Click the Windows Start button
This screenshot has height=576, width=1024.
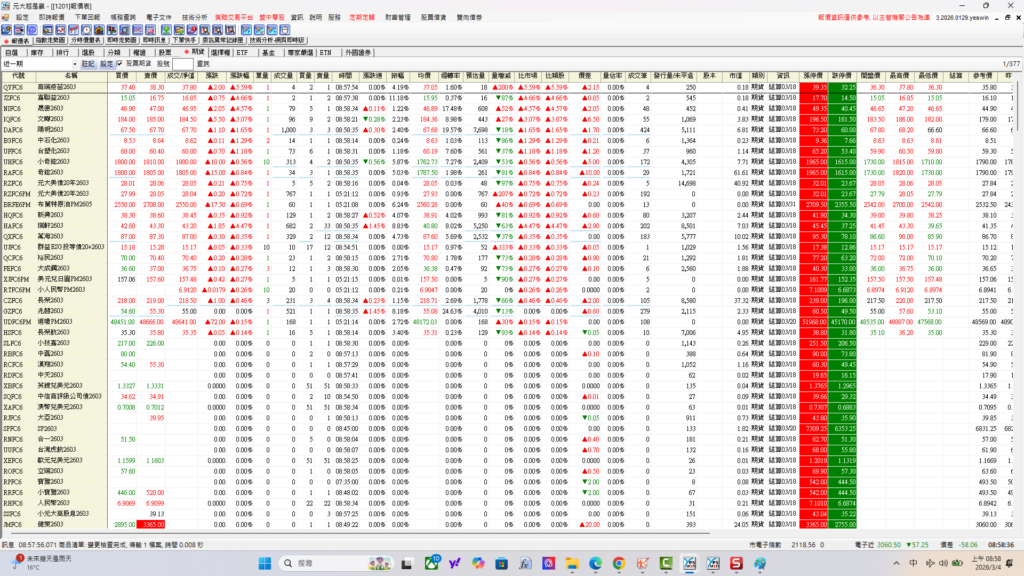pyautogui.click(x=266, y=563)
